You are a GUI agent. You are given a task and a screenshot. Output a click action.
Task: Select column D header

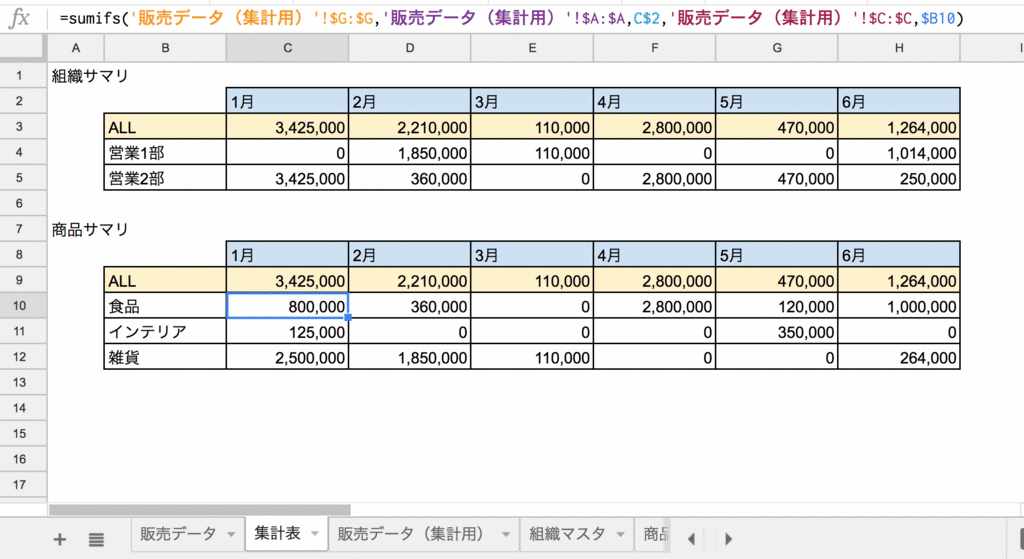409,48
